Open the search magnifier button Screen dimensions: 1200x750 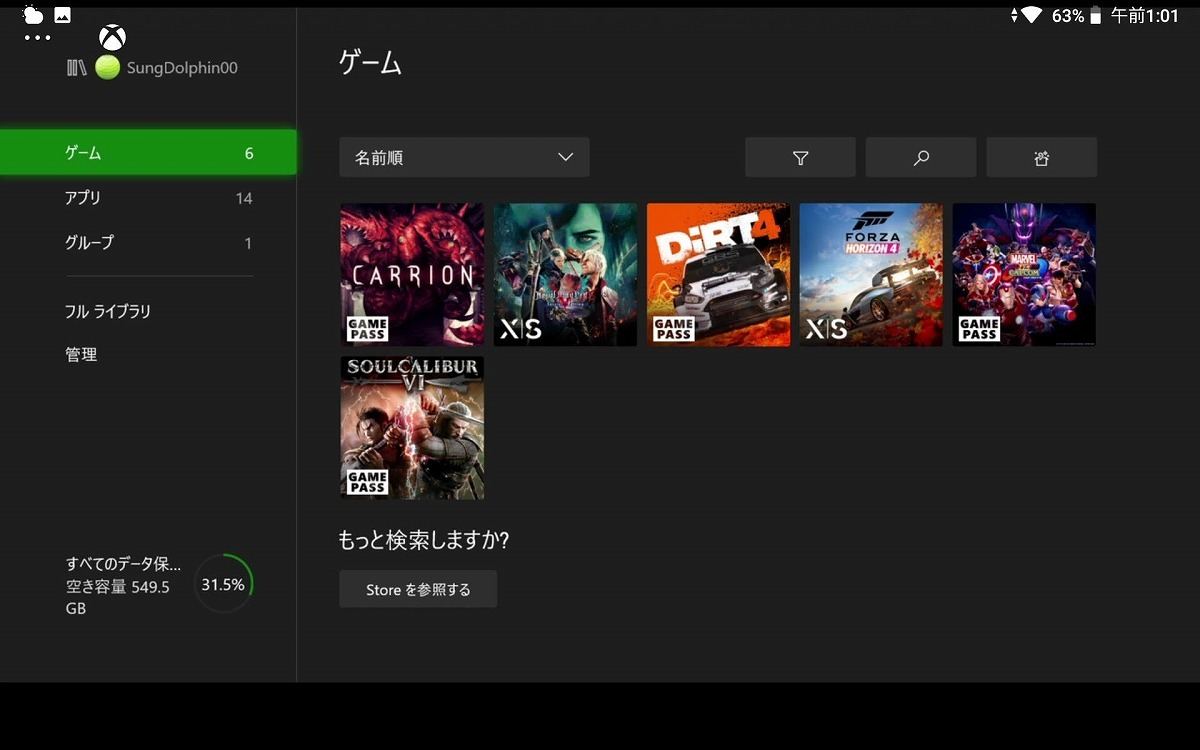pyautogui.click(x=921, y=157)
